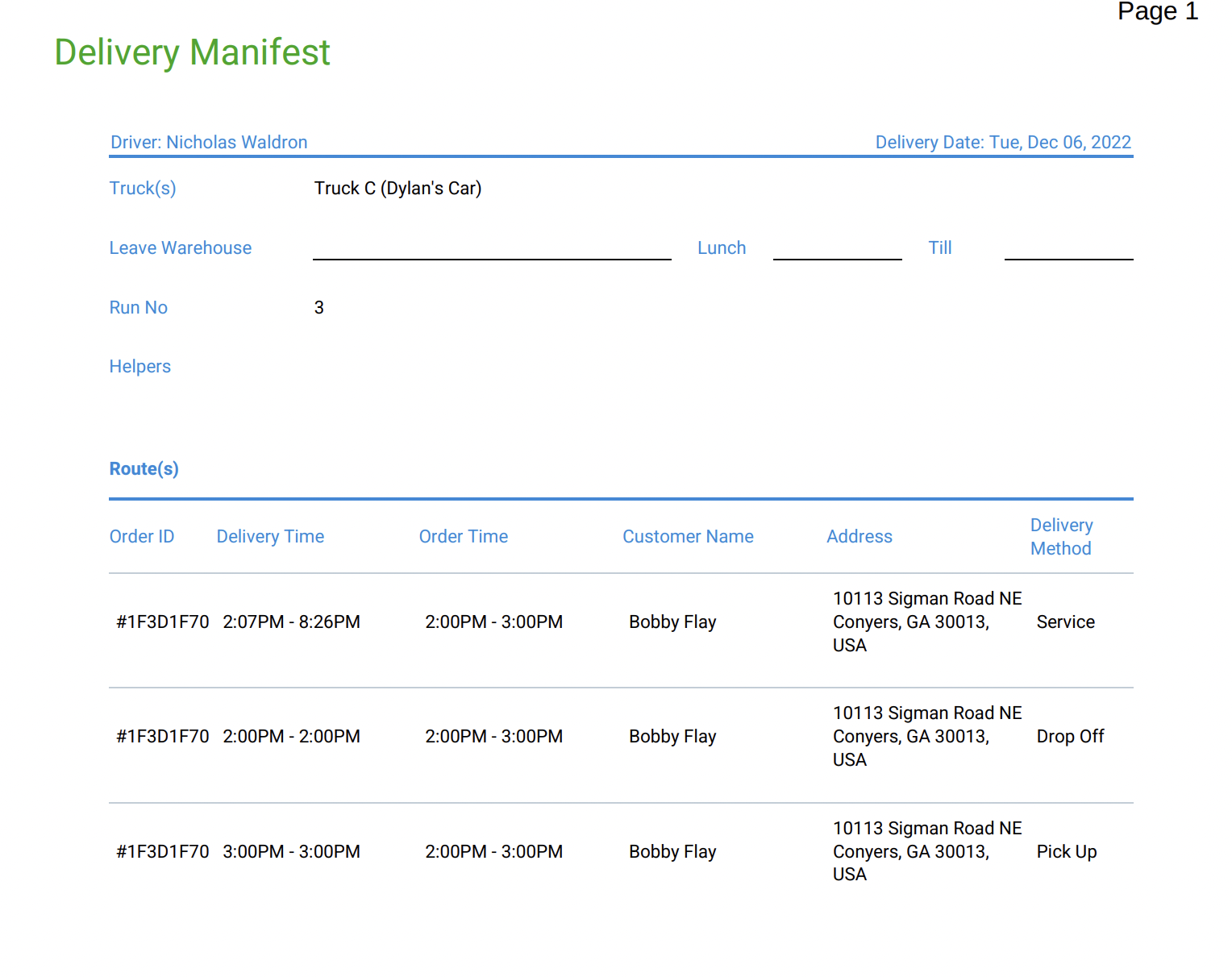Select the first #1F3D1F70 order ID

(x=162, y=622)
